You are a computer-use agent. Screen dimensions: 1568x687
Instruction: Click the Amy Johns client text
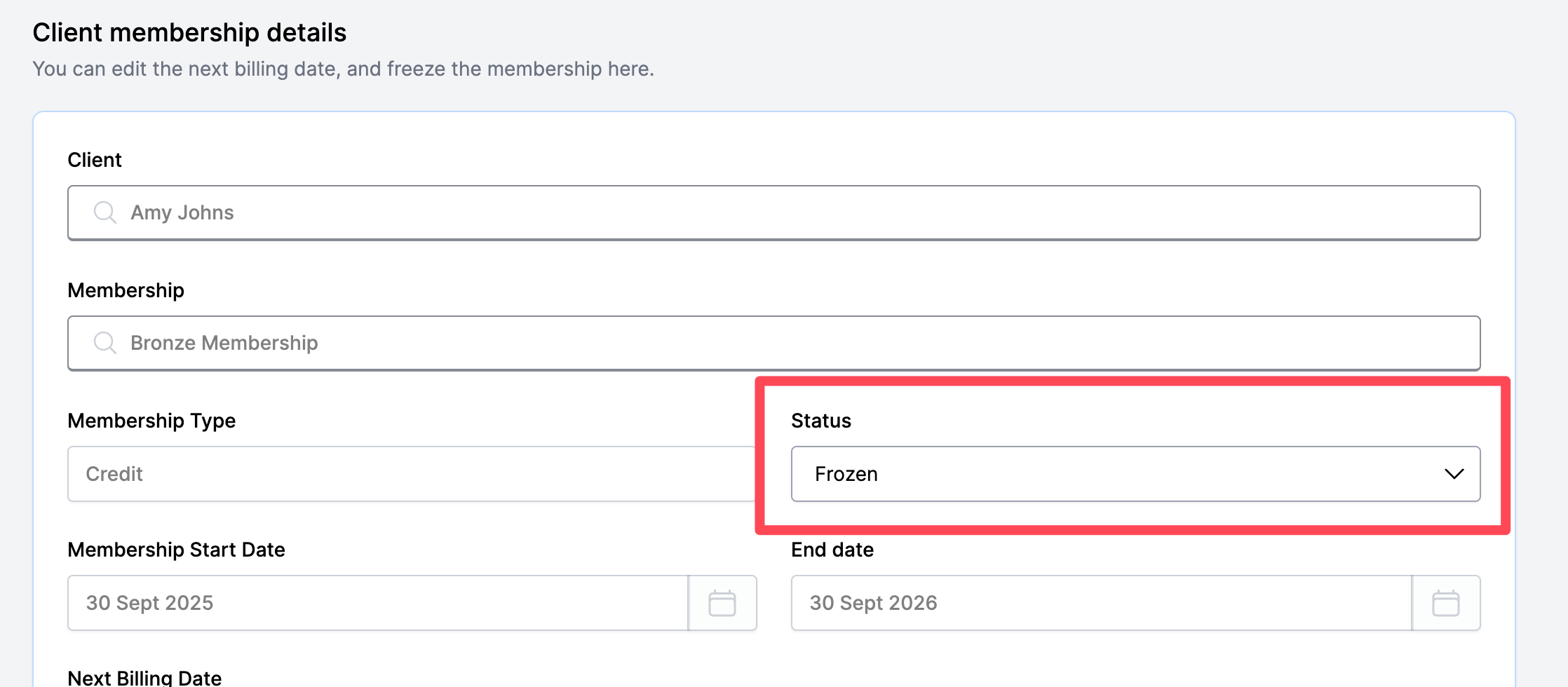pyautogui.click(x=182, y=212)
